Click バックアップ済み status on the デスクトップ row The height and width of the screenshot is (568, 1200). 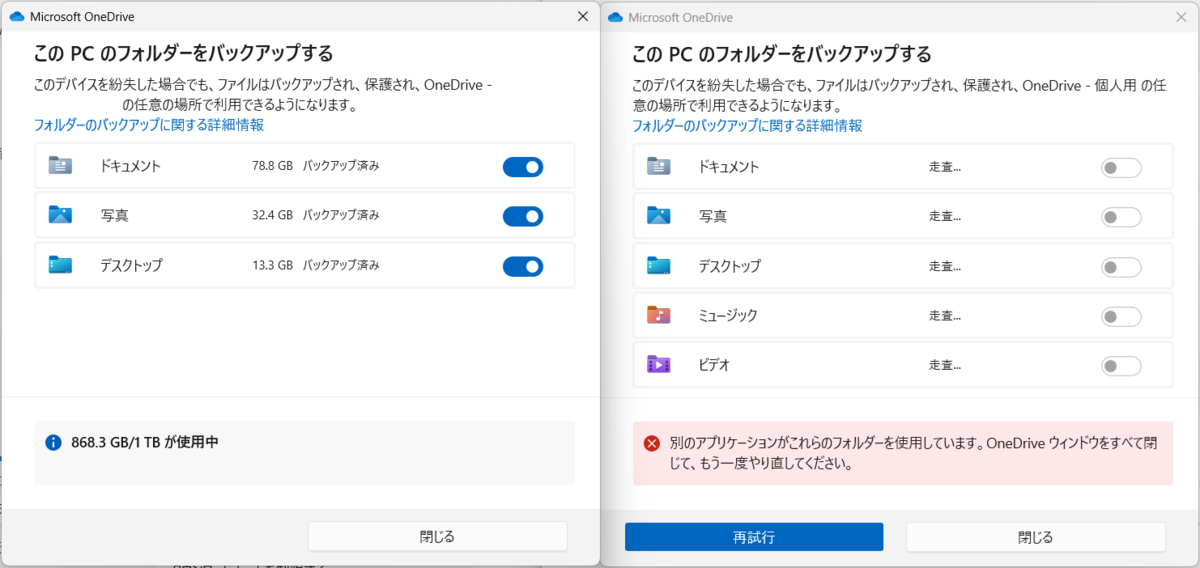[341, 266]
